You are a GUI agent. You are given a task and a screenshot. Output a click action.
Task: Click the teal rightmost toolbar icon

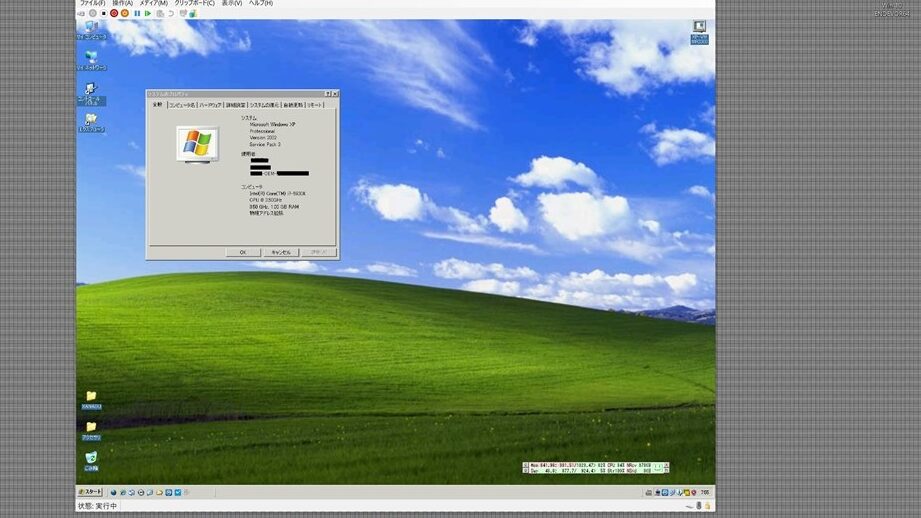[x=192, y=14]
